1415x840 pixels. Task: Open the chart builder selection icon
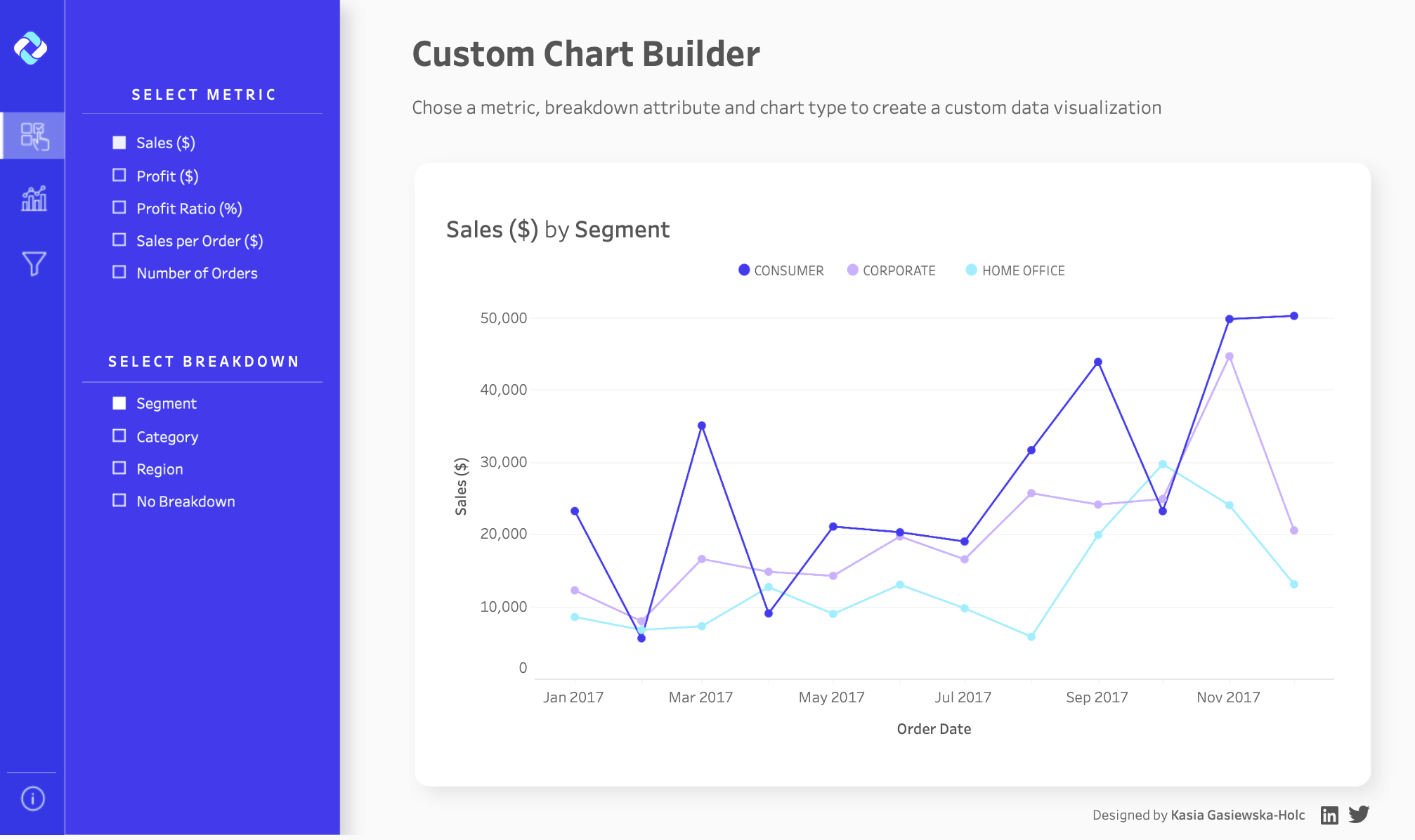pyautogui.click(x=34, y=136)
